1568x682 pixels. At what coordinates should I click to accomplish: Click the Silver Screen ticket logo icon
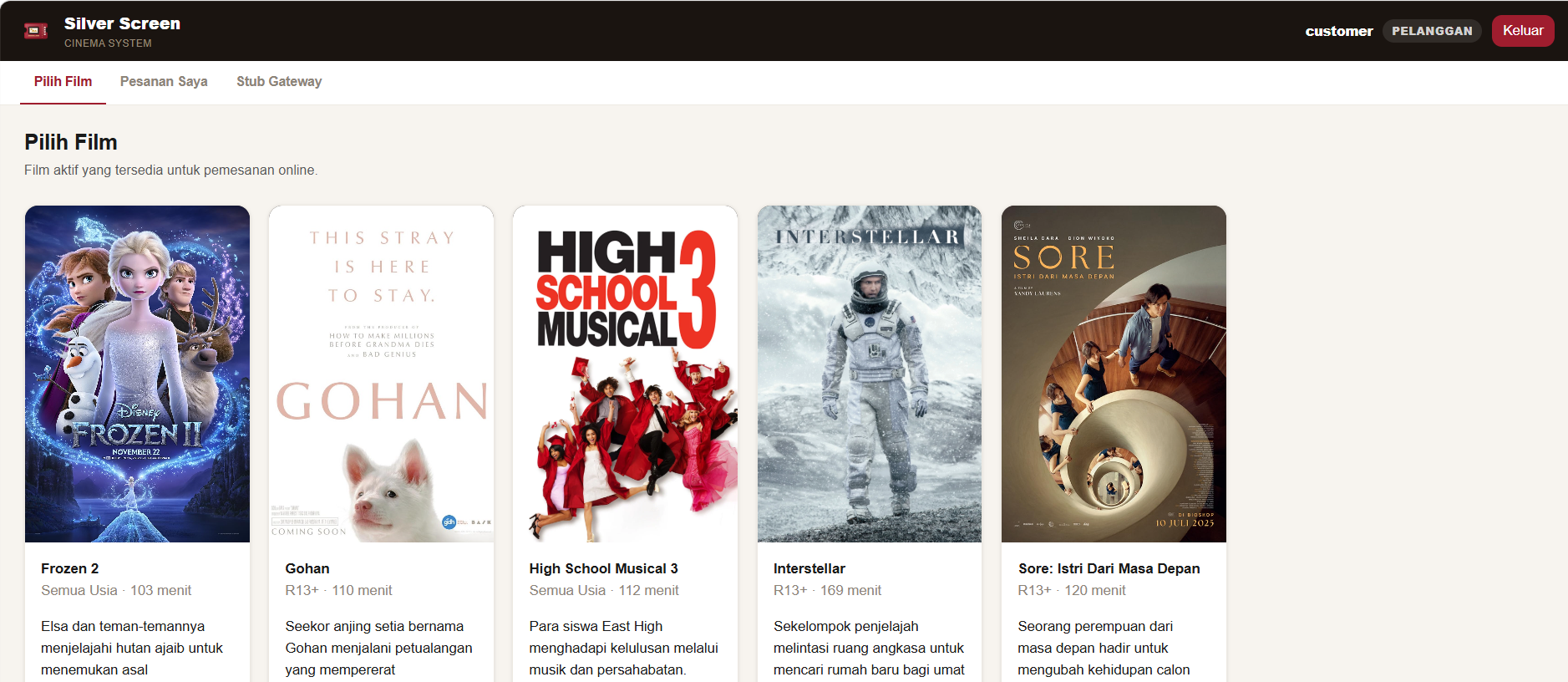point(36,31)
